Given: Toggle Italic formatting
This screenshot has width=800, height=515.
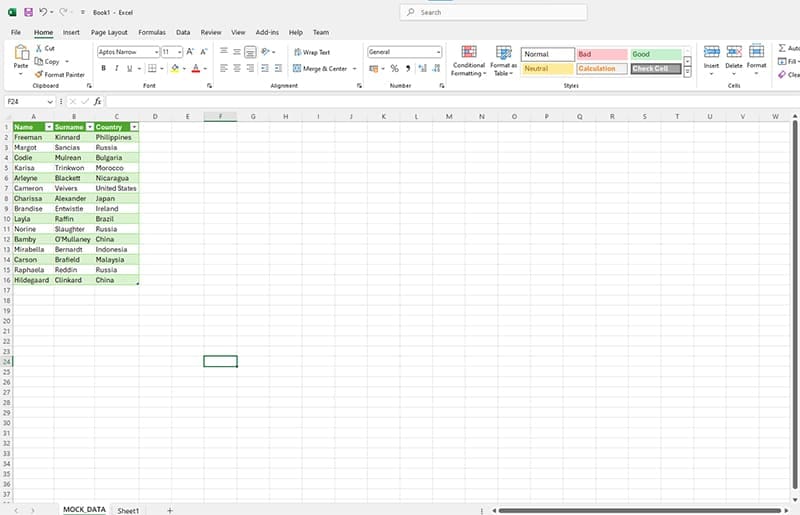Looking at the screenshot, I should 116,69.
